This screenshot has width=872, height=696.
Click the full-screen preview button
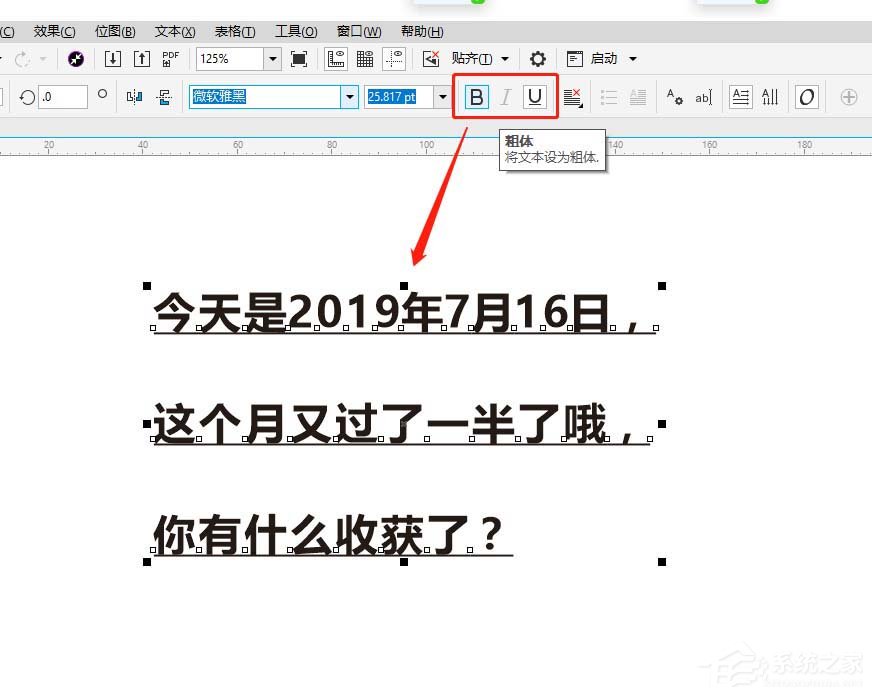pos(297,58)
